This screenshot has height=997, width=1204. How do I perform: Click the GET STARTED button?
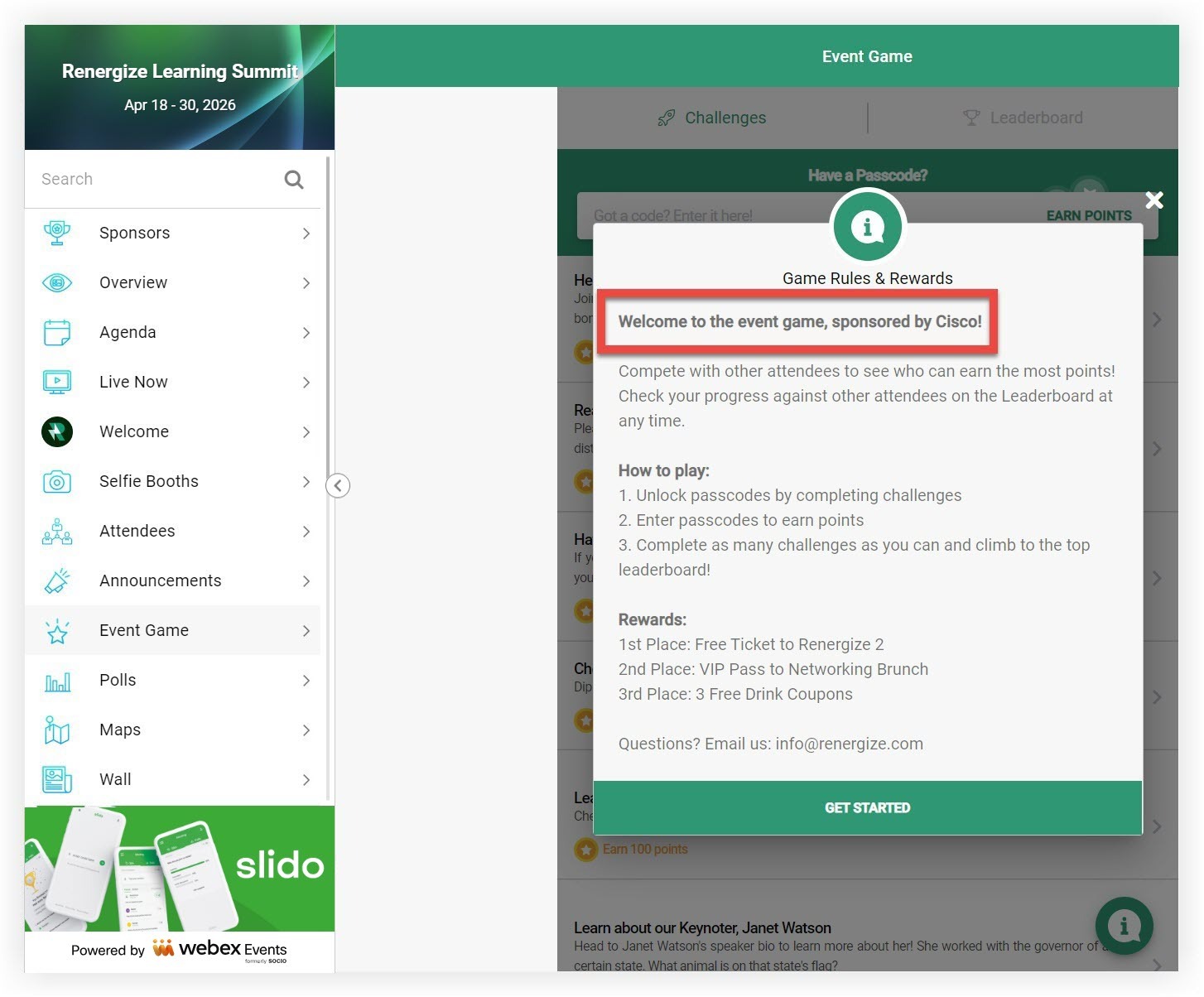click(868, 807)
